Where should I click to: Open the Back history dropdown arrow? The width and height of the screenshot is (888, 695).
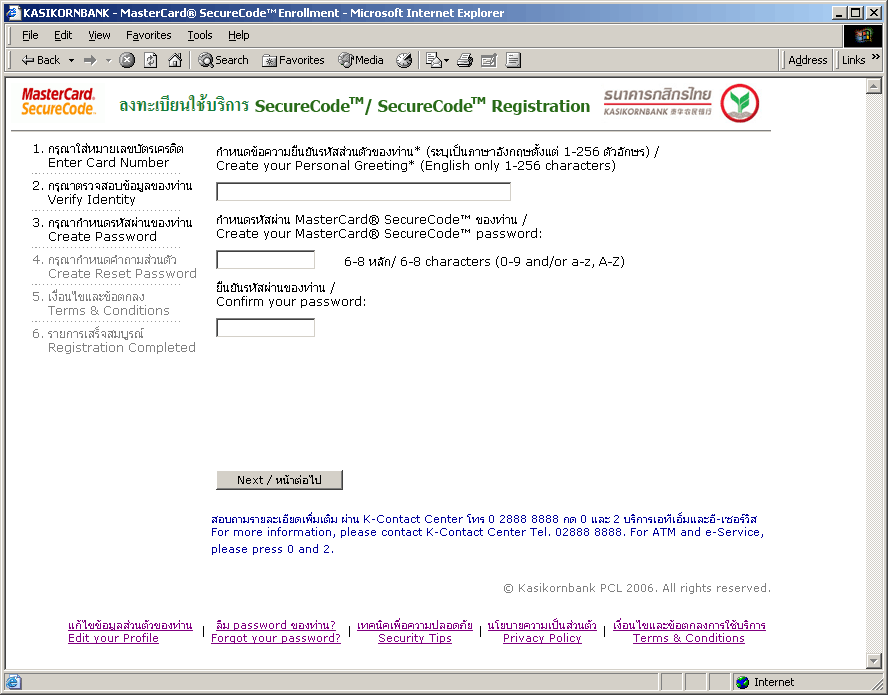(71, 60)
